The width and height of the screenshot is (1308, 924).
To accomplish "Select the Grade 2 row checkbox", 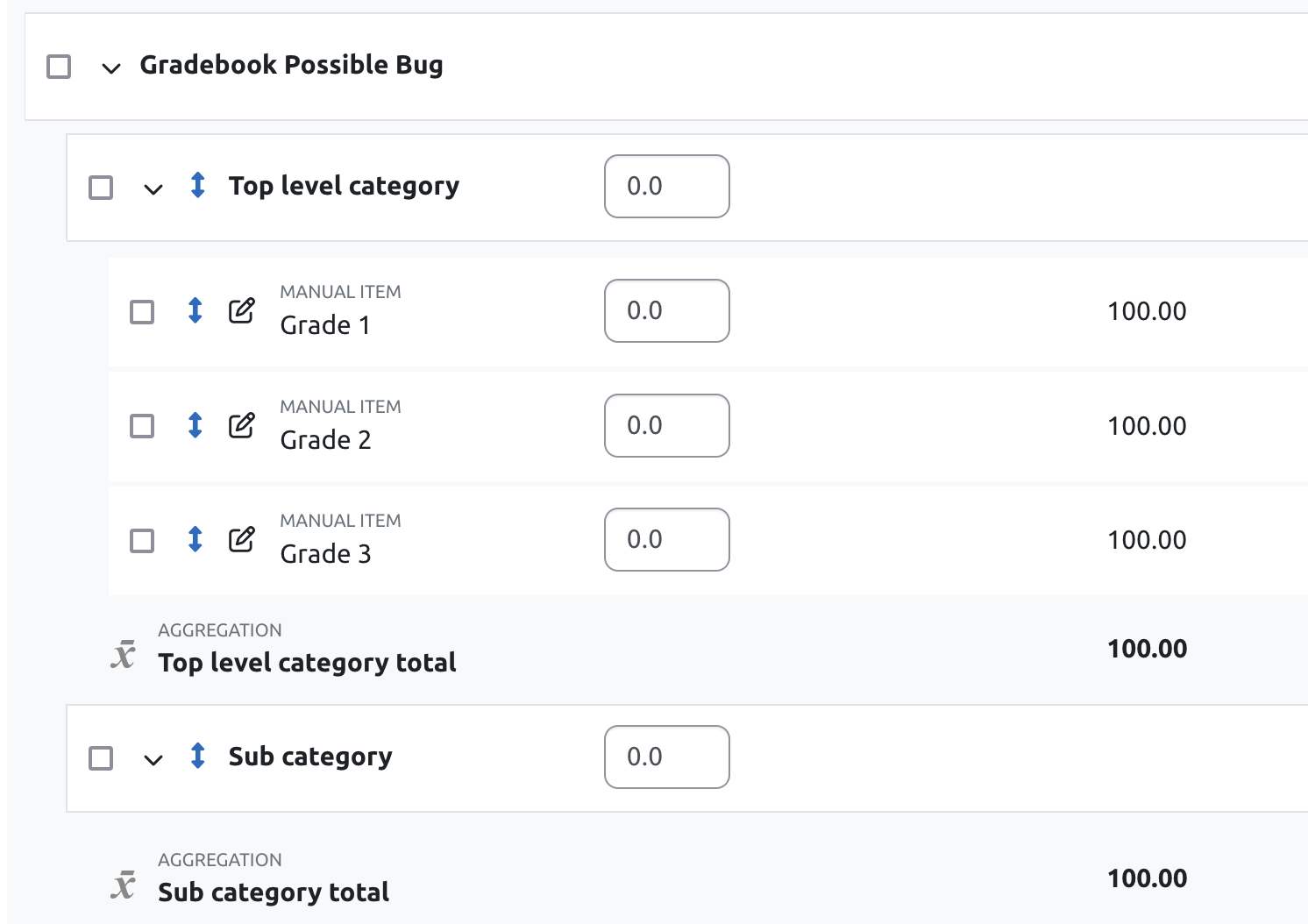I will pos(142,426).
